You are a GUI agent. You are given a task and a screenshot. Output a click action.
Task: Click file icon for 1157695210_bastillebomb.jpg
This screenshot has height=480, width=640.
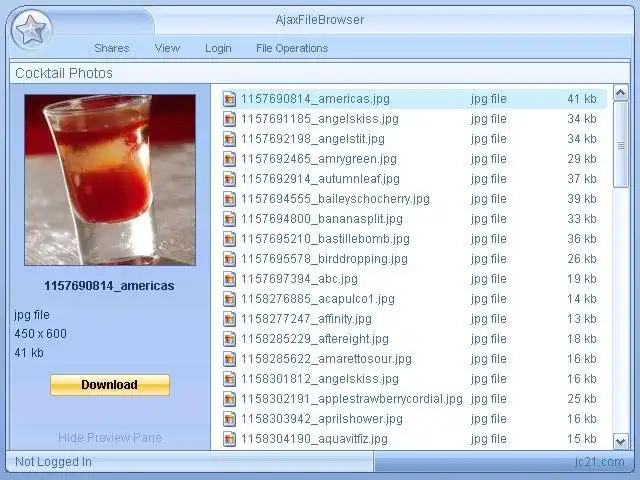coord(229,239)
